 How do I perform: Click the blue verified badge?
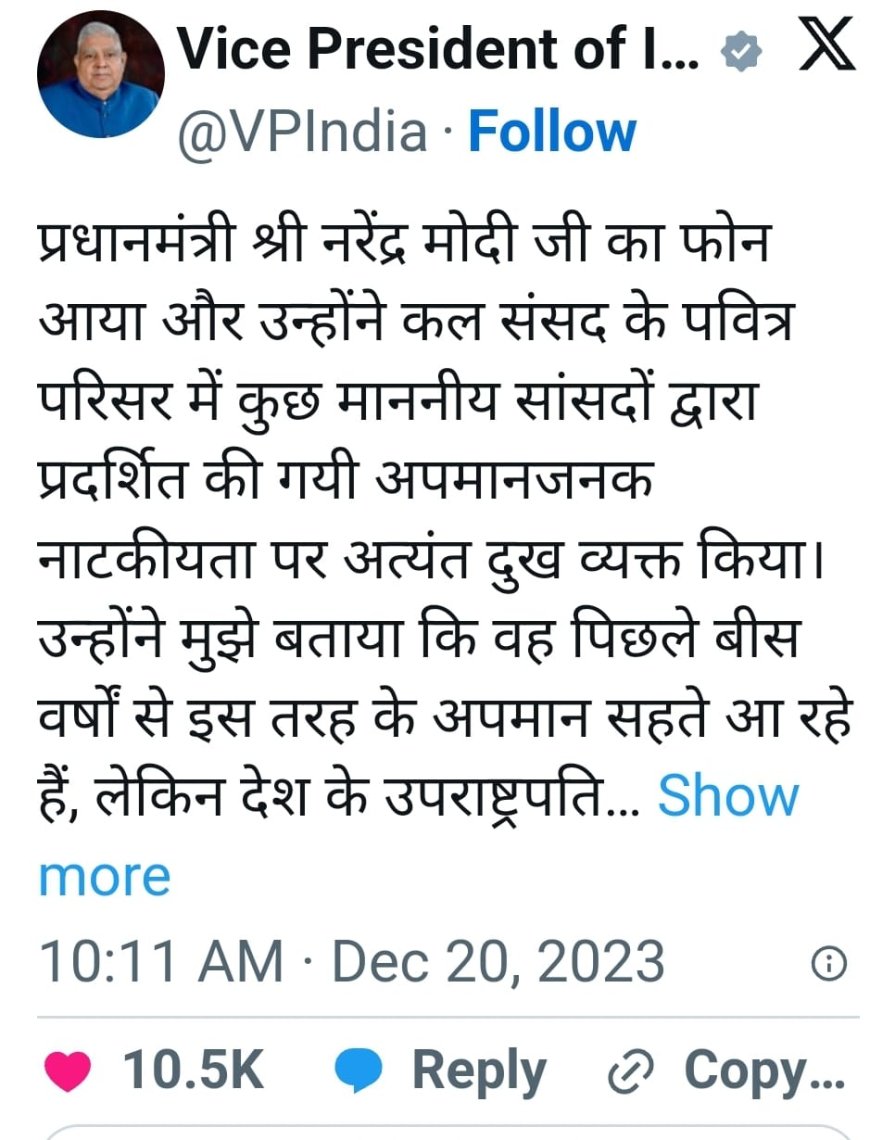point(740,52)
